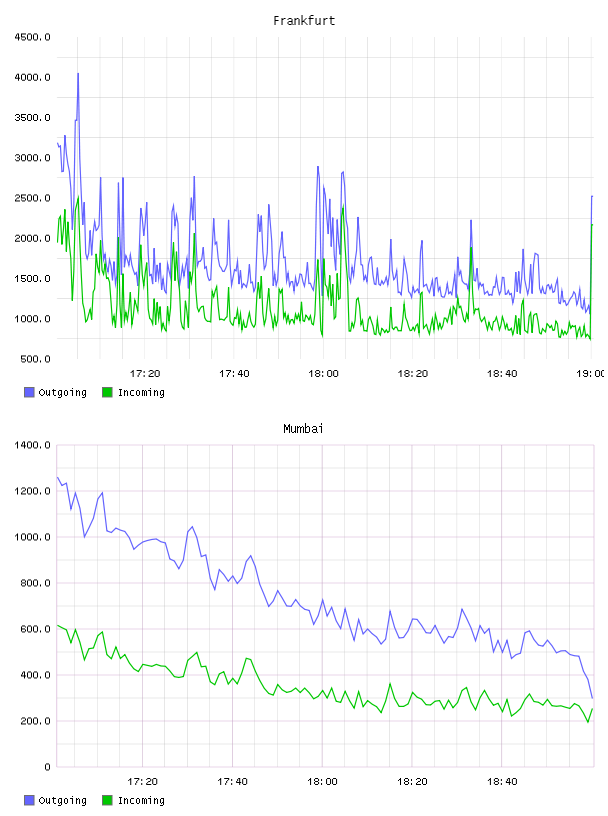The height and width of the screenshot is (816, 608).
Task: Click the 2500.0 y-axis label in Frankfurt
Action: pyautogui.click(x=33, y=198)
